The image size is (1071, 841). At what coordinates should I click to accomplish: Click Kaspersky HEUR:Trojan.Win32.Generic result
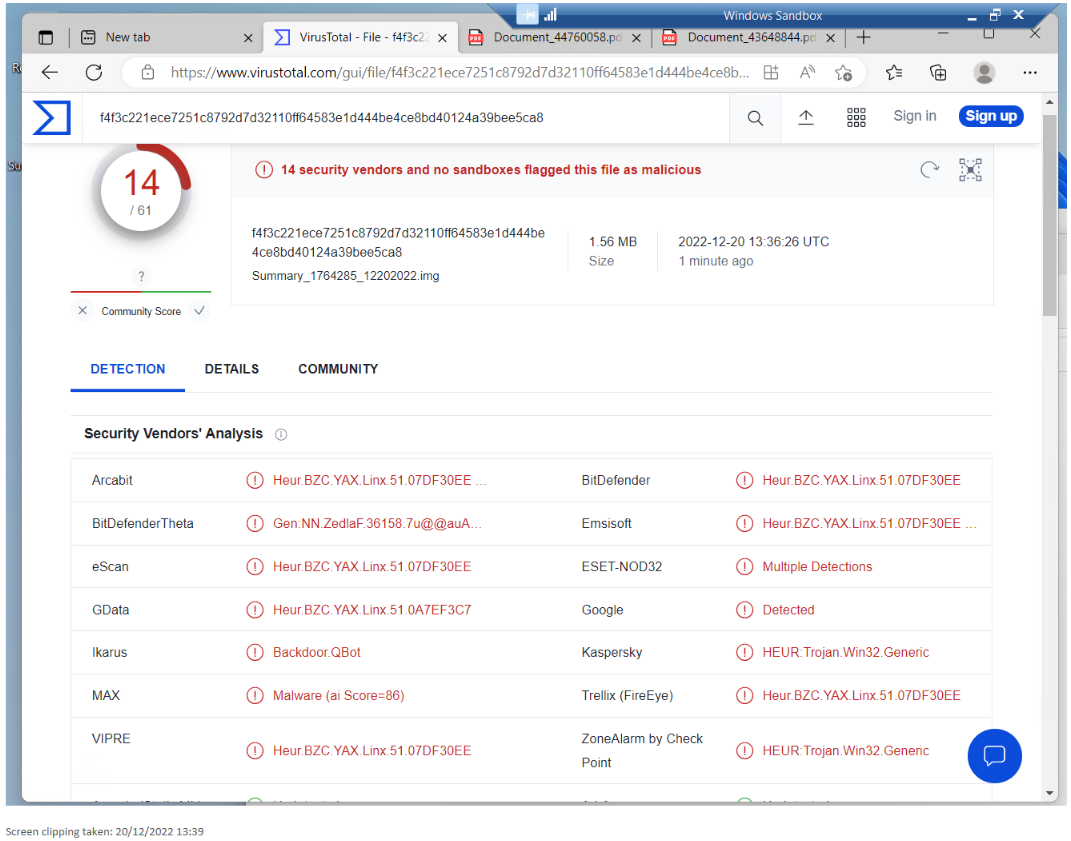pos(846,652)
